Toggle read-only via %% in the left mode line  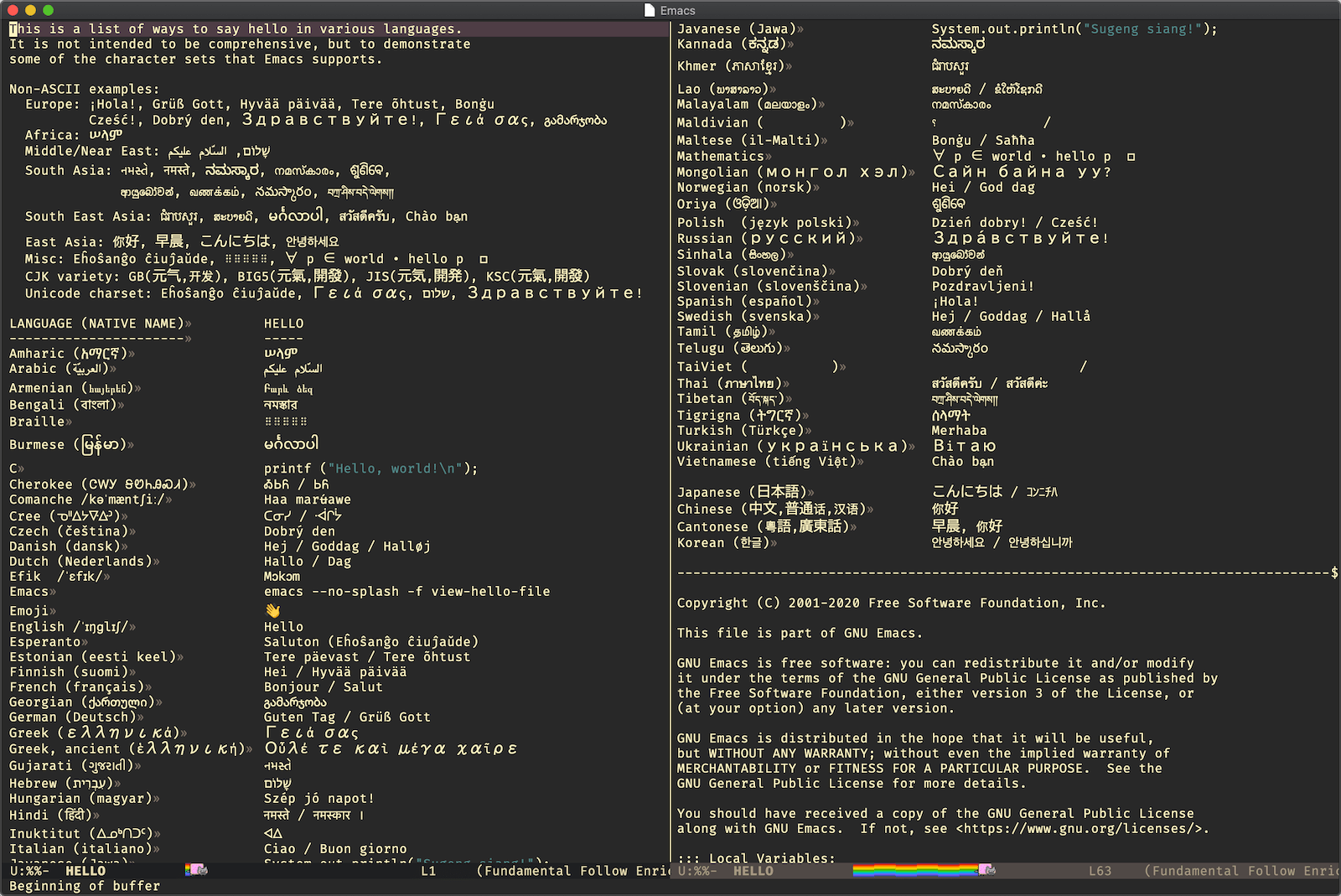[33, 871]
